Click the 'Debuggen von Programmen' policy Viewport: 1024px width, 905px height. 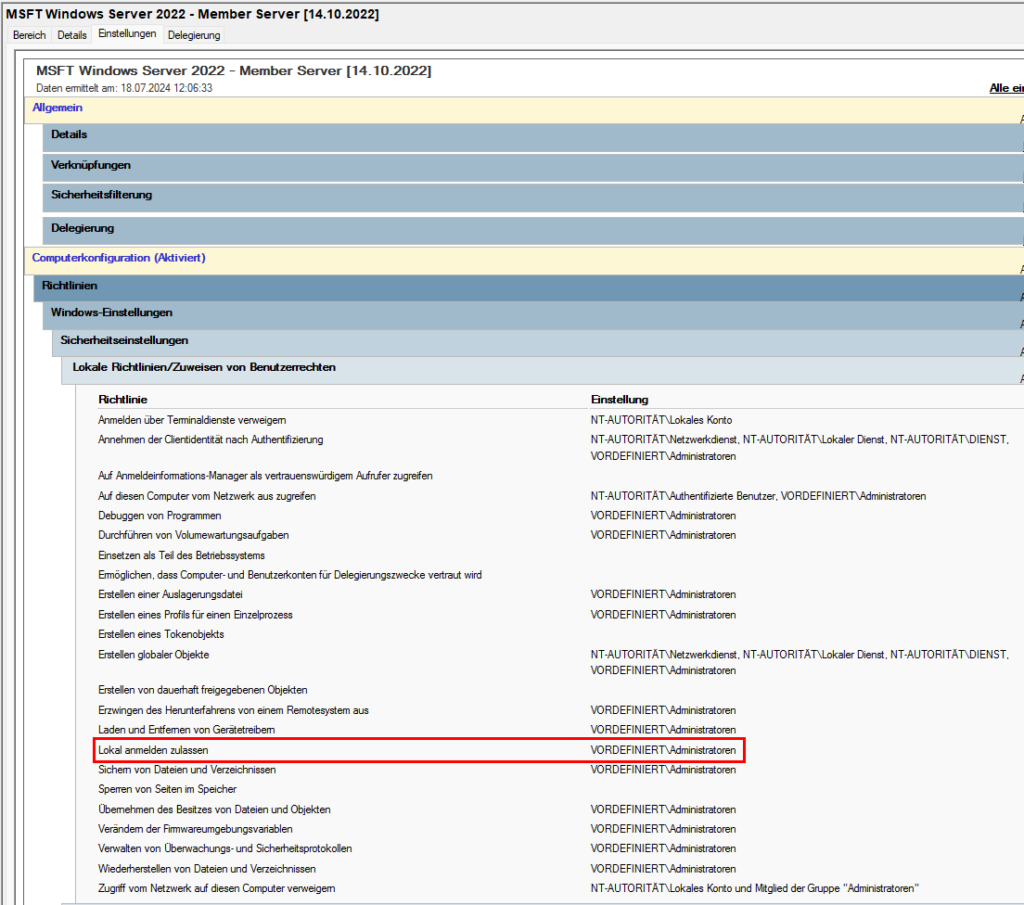[x=159, y=515]
